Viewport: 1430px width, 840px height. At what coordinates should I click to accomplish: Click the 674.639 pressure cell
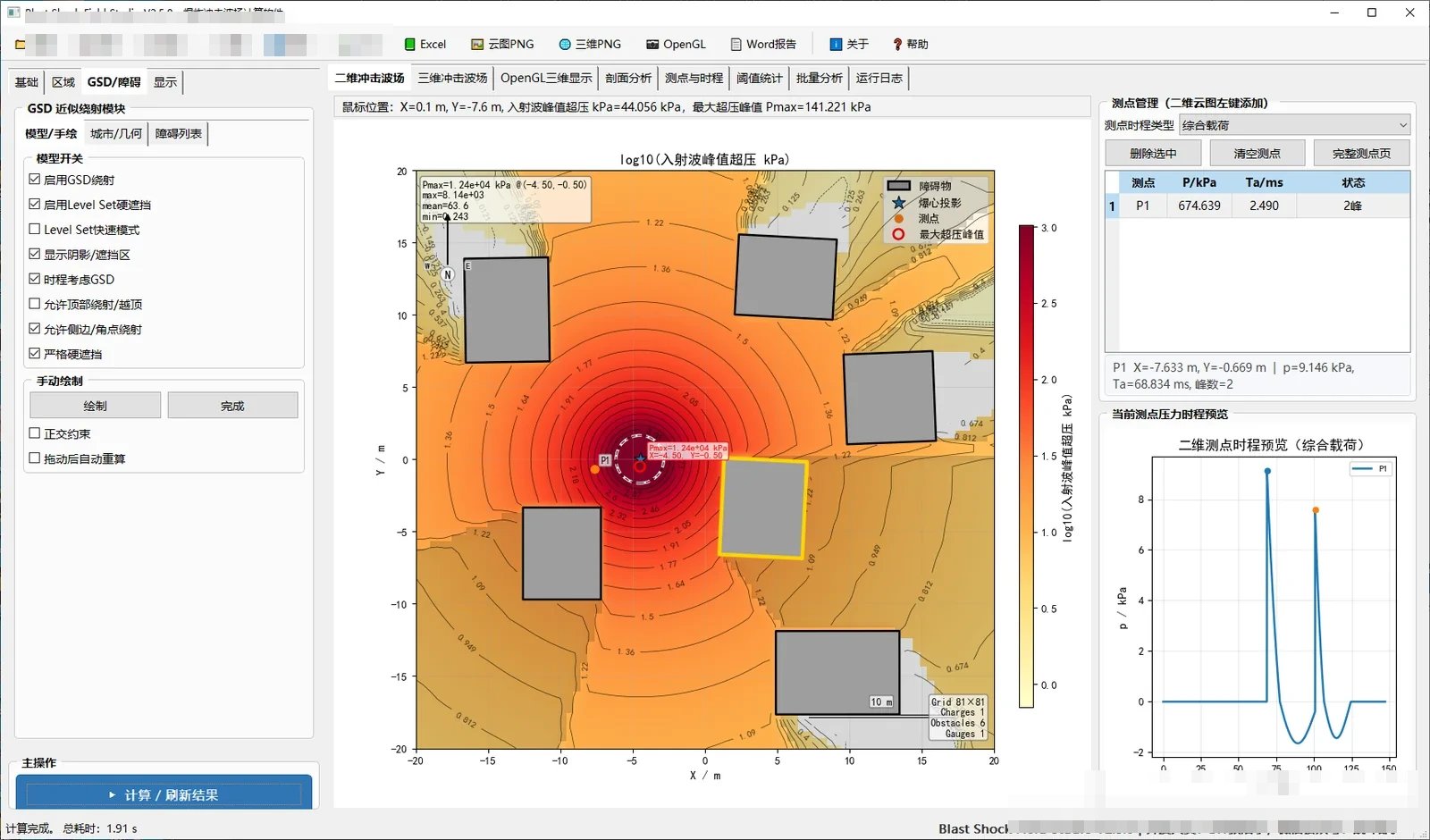pos(1199,206)
